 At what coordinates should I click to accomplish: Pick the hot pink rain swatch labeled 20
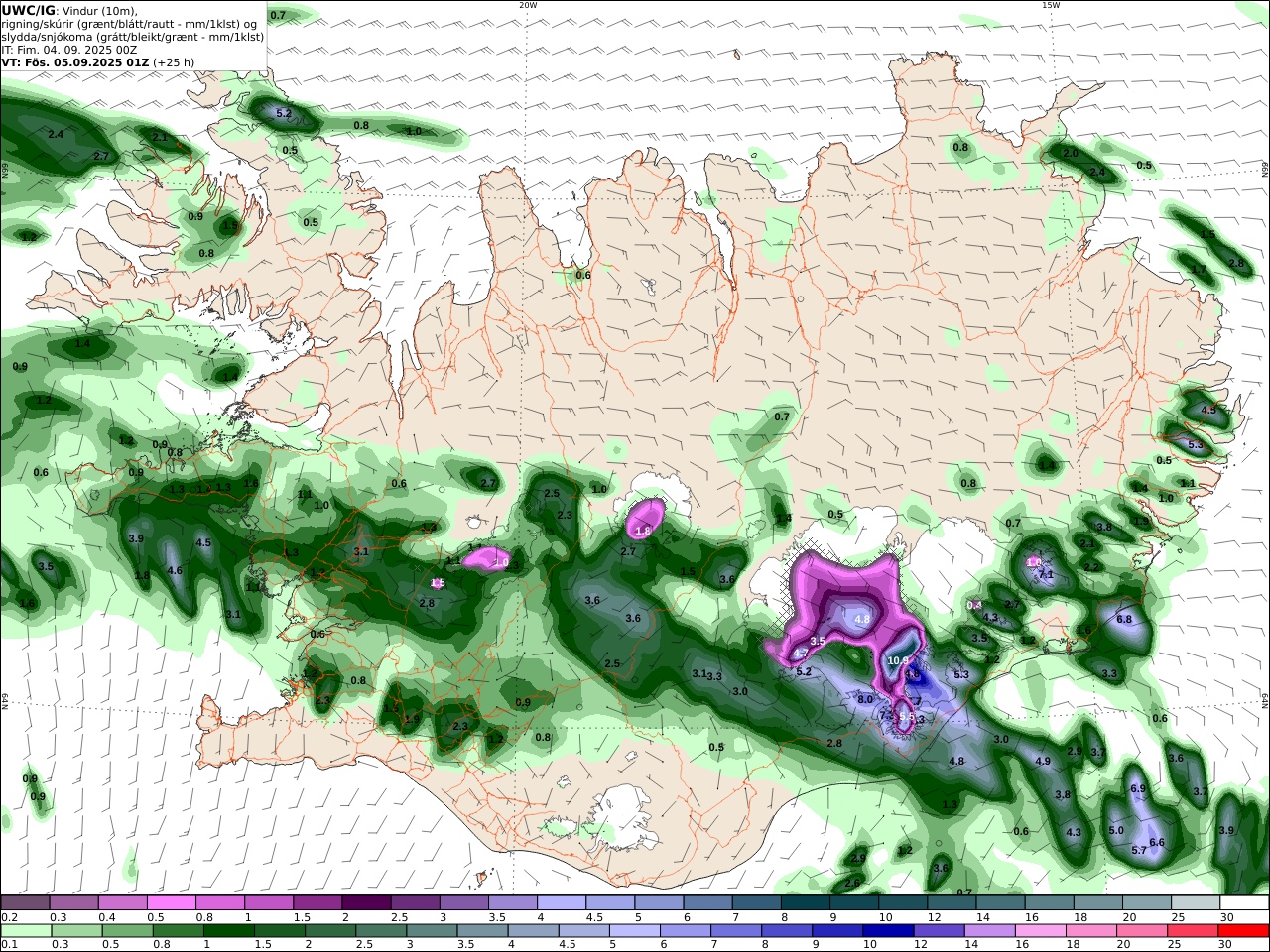(1142, 931)
